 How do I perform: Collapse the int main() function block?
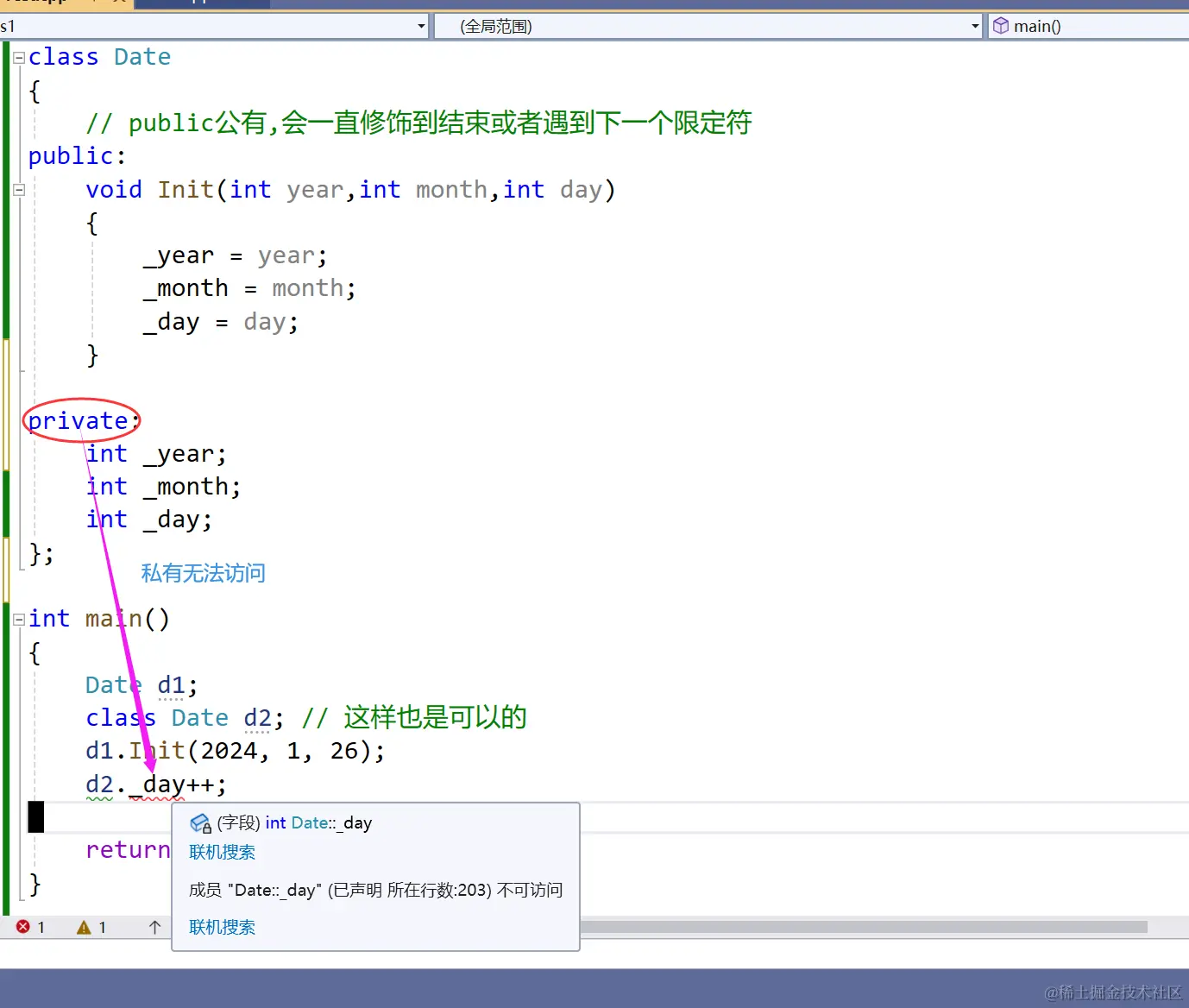point(19,620)
